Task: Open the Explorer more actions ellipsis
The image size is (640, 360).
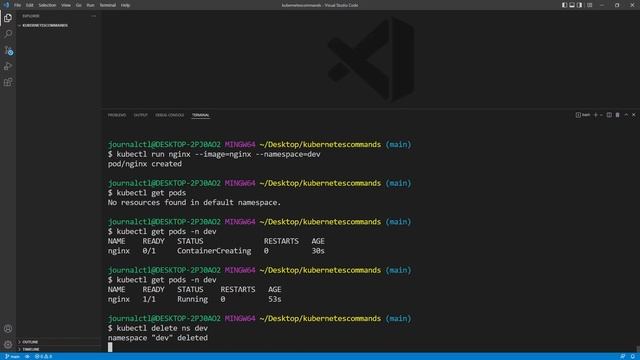Action: click(x=93, y=16)
